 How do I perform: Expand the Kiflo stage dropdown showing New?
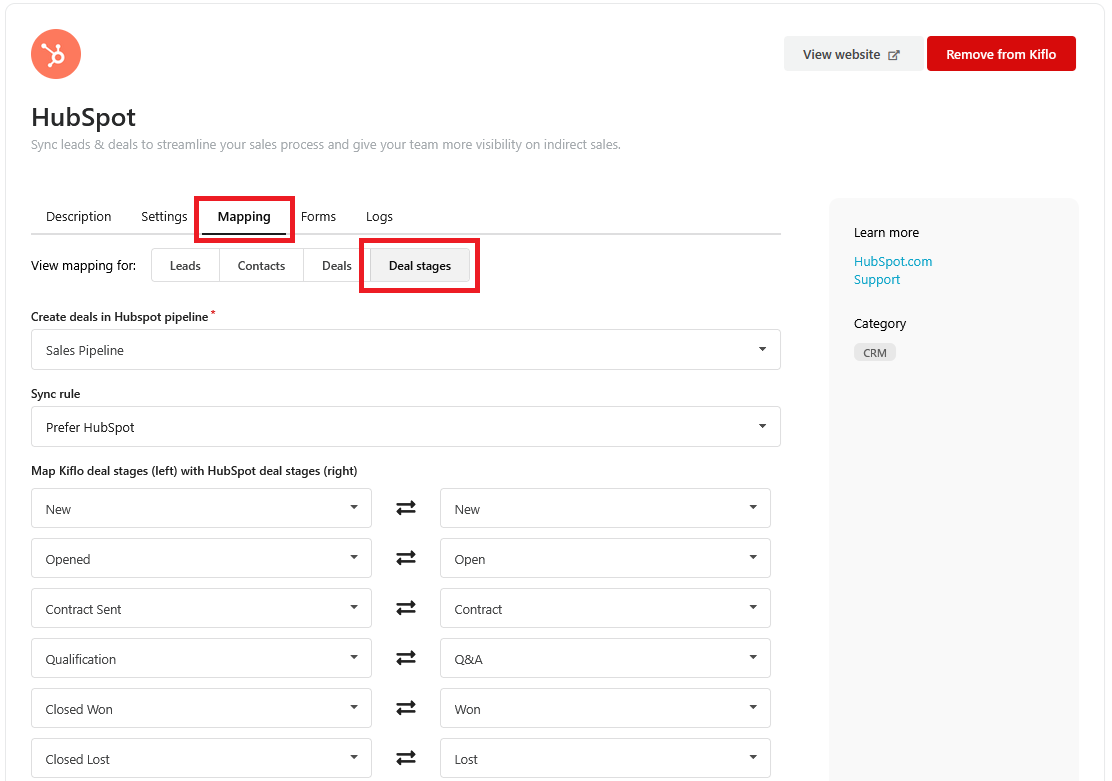point(201,508)
